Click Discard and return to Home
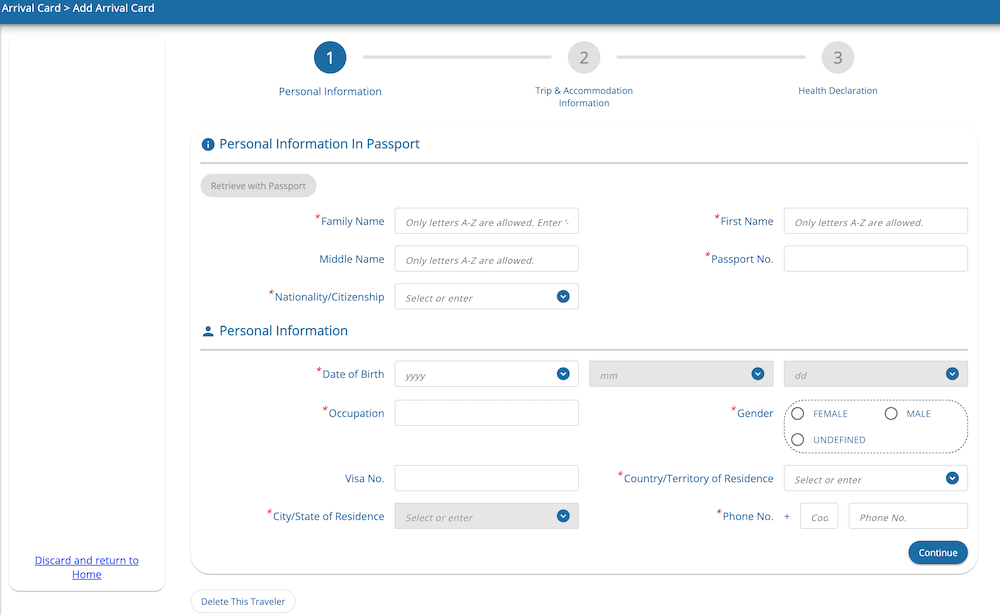 pyautogui.click(x=86, y=567)
